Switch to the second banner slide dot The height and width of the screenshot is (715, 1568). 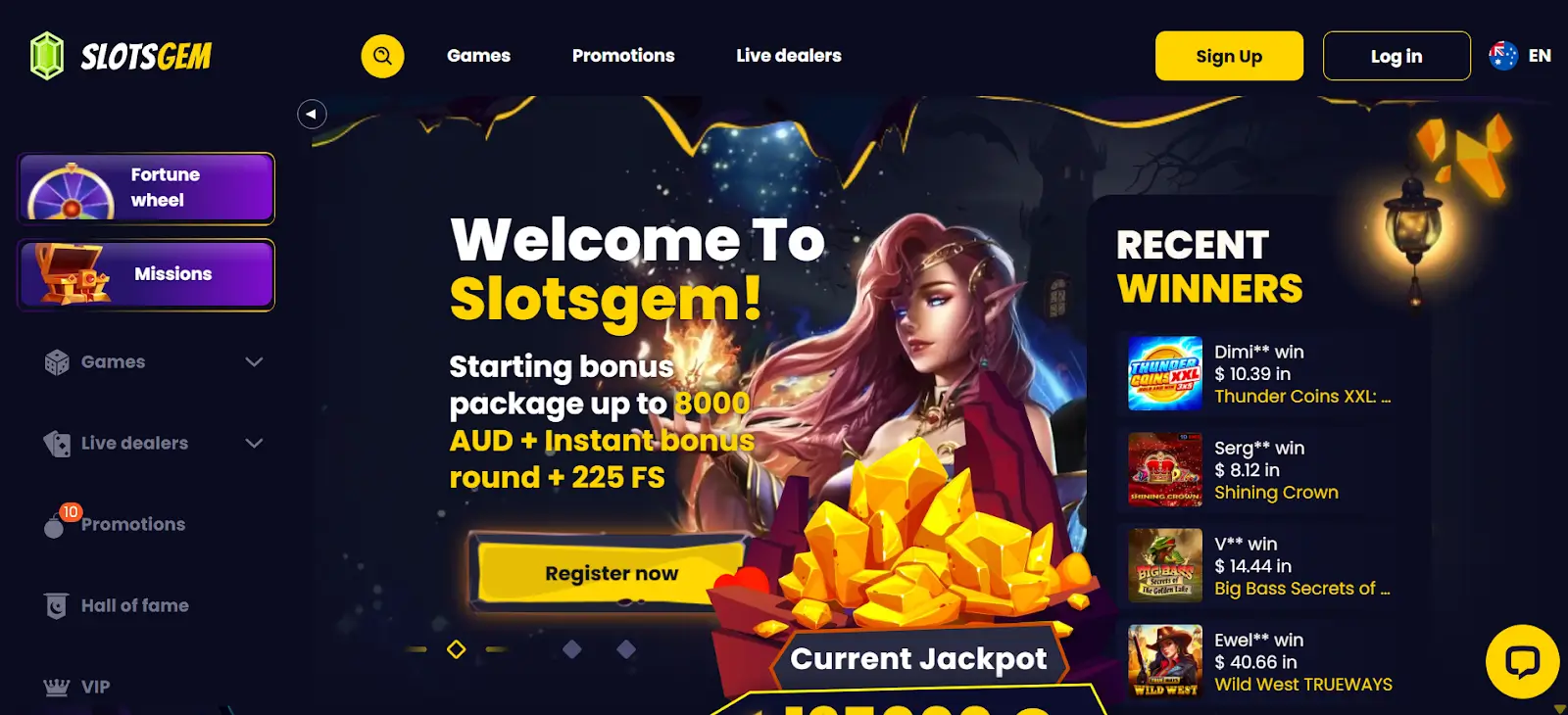pyautogui.click(x=572, y=649)
